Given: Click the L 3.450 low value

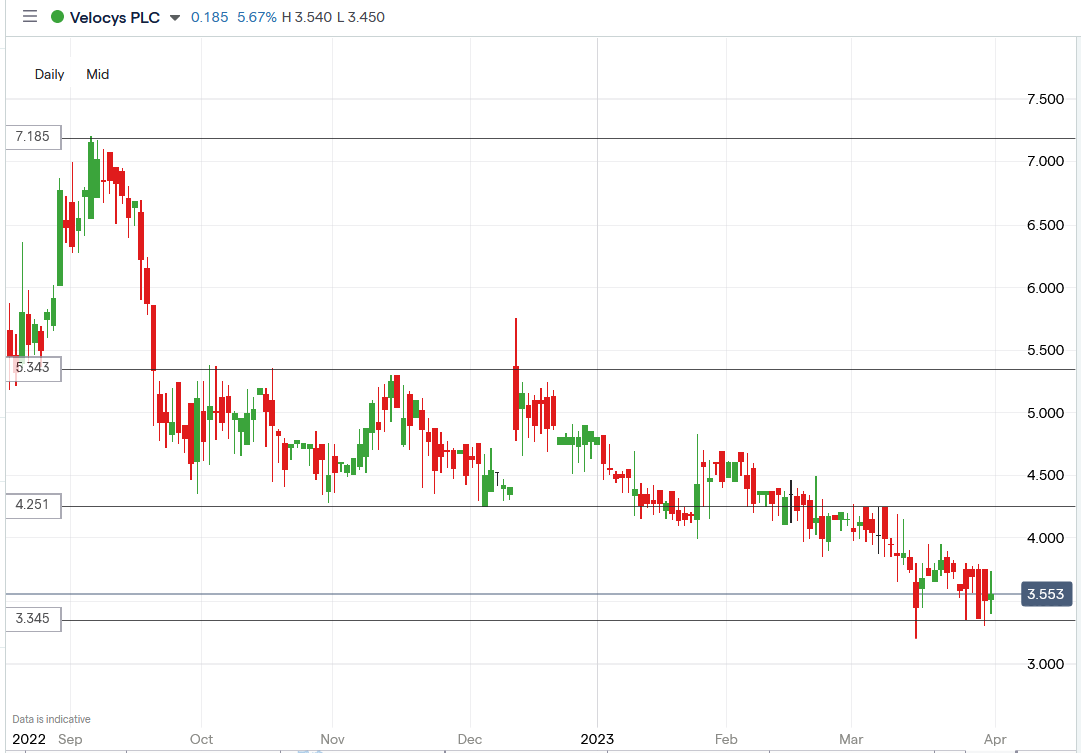Looking at the screenshot, I should 361,17.
